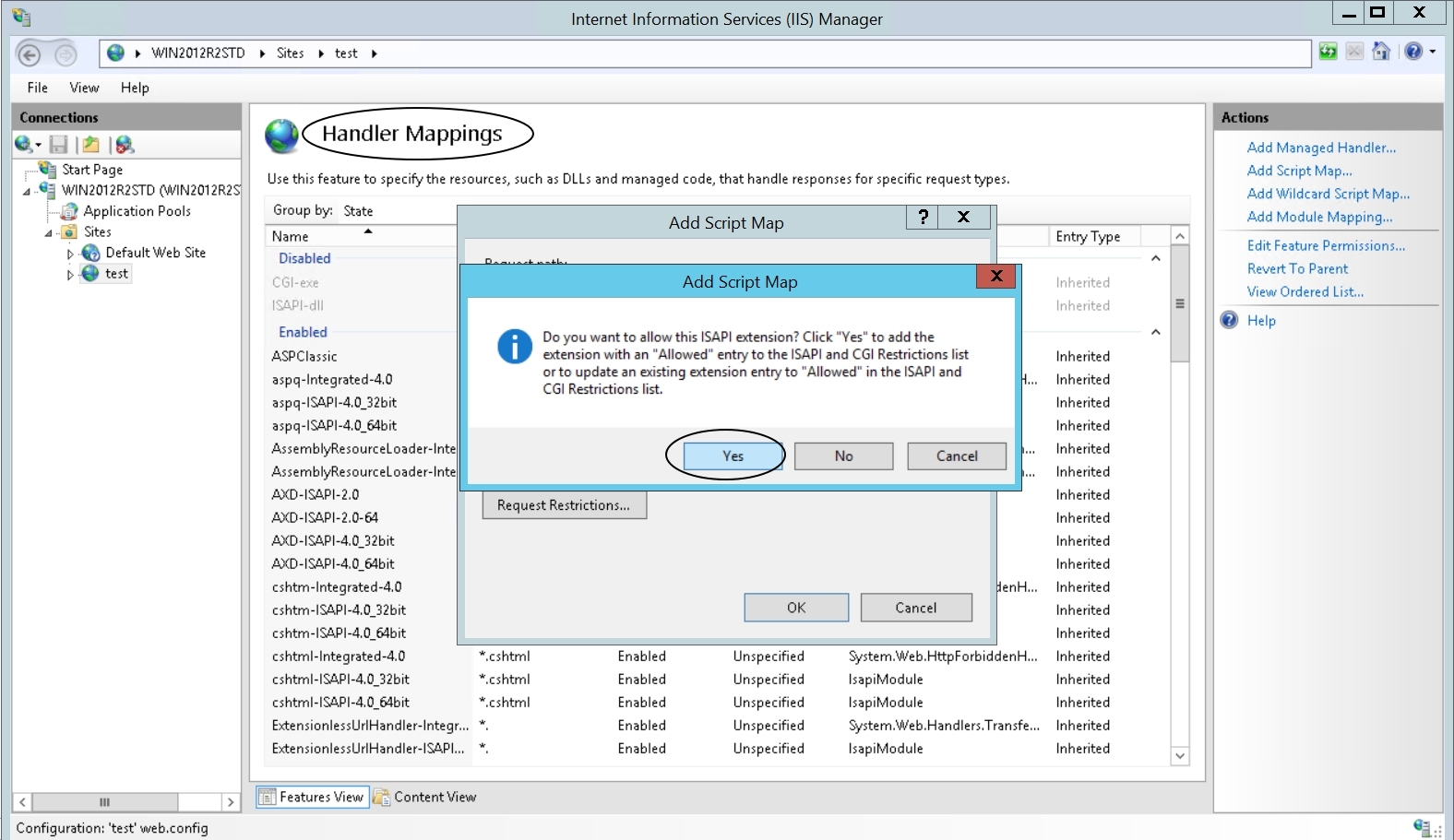The image size is (1454, 840).
Task: Click the Delete Connection icon
Action: click(x=125, y=145)
